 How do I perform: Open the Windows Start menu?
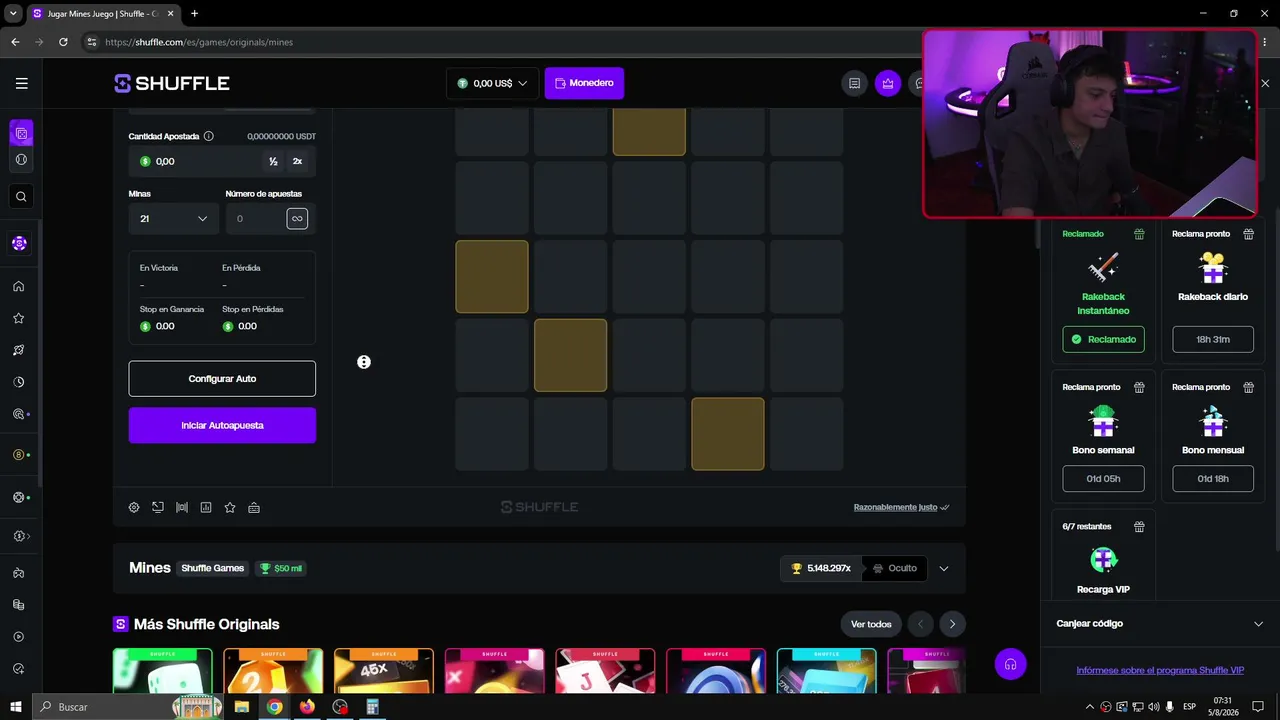16,707
